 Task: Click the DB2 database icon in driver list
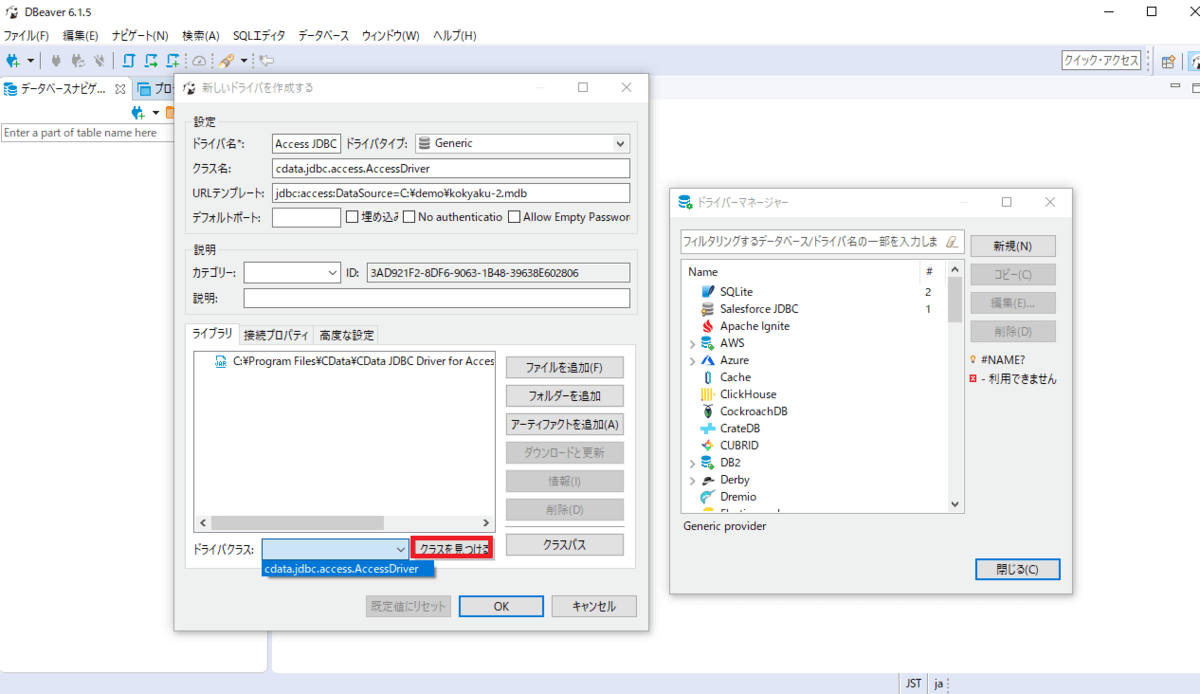(x=708, y=462)
